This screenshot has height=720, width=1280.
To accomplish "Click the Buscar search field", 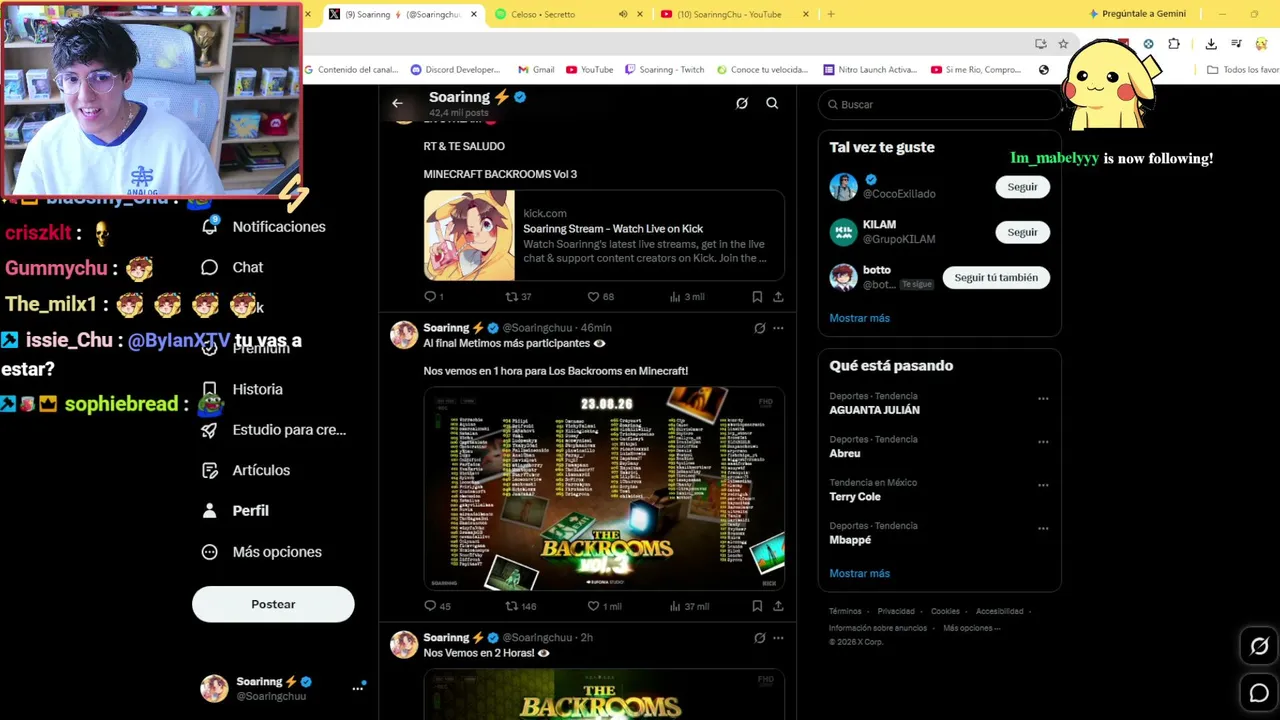I will click(x=939, y=104).
